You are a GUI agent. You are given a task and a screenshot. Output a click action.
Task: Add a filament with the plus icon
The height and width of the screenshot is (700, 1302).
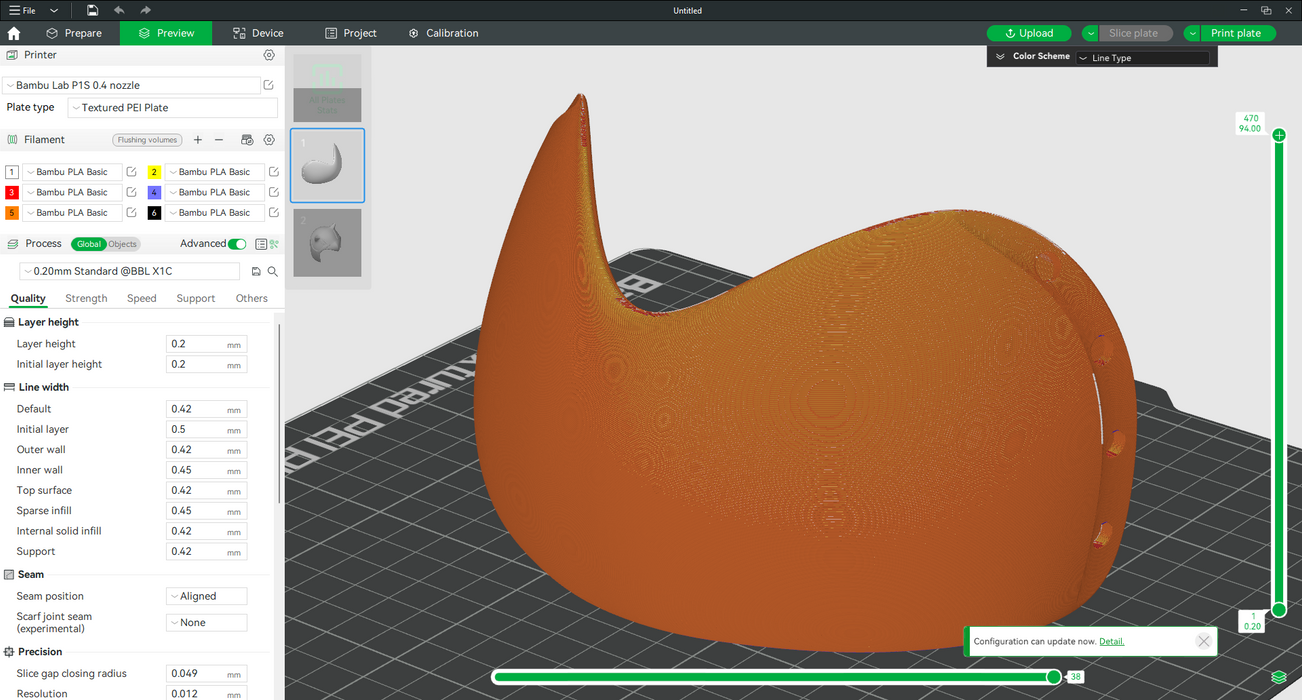coord(198,140)
